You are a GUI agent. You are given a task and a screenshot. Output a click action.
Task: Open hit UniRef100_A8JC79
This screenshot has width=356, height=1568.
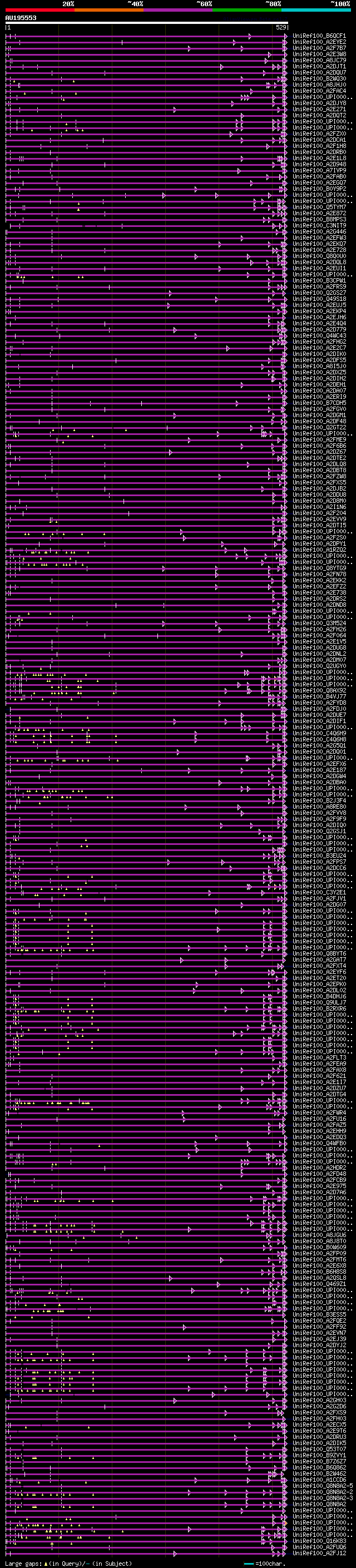(319, 60)
